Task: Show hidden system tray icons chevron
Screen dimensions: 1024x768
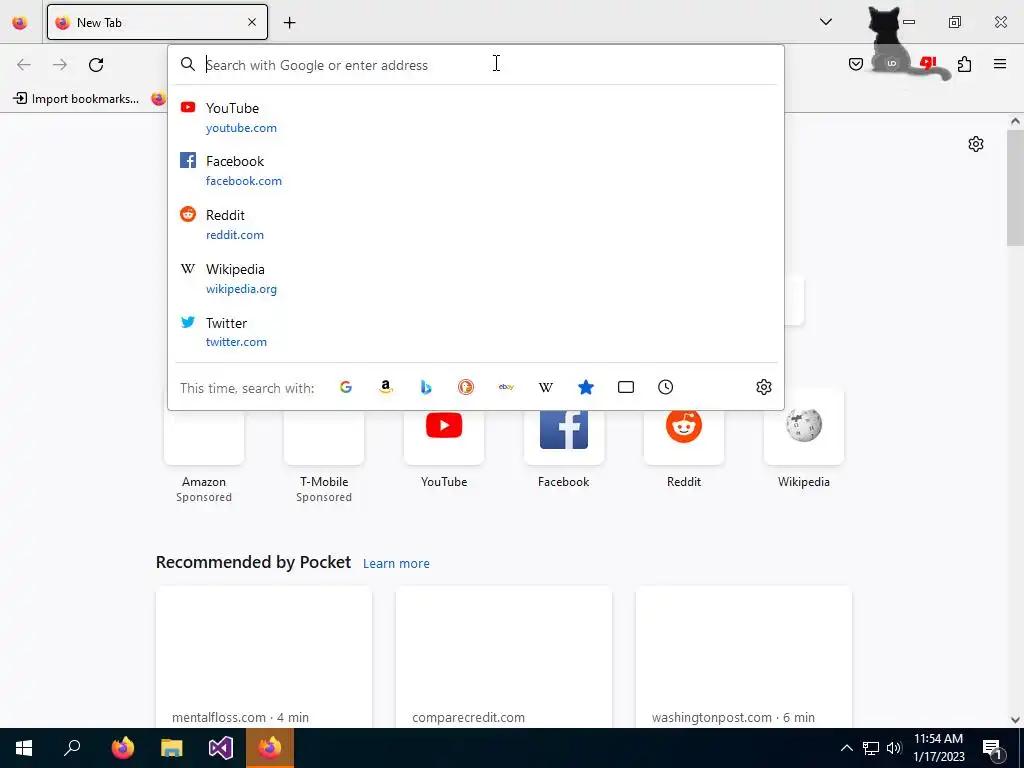Action: pos(846,748)
